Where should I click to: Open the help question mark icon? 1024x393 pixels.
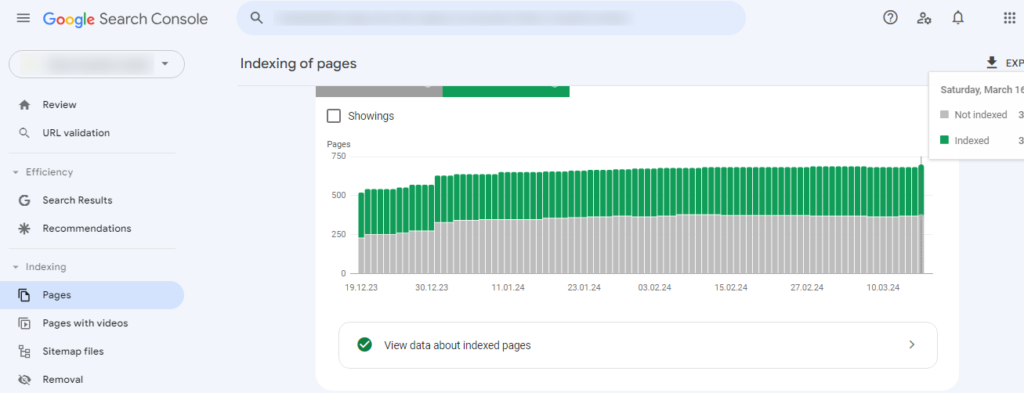coord(890,18)
